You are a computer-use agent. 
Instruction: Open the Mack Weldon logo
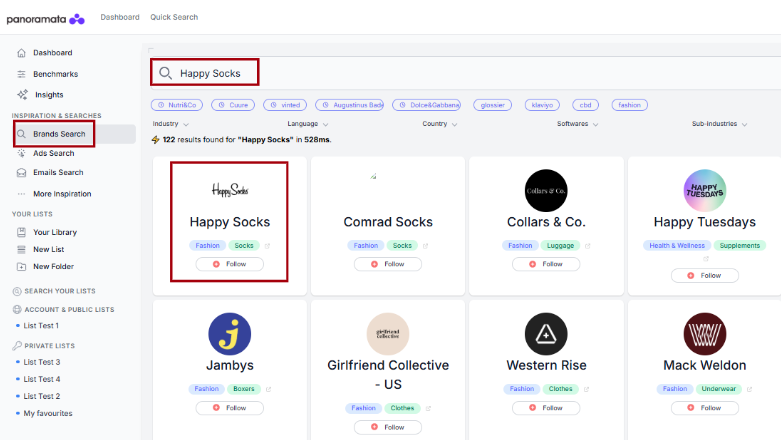pyautogui.click(x=705, y=334)
